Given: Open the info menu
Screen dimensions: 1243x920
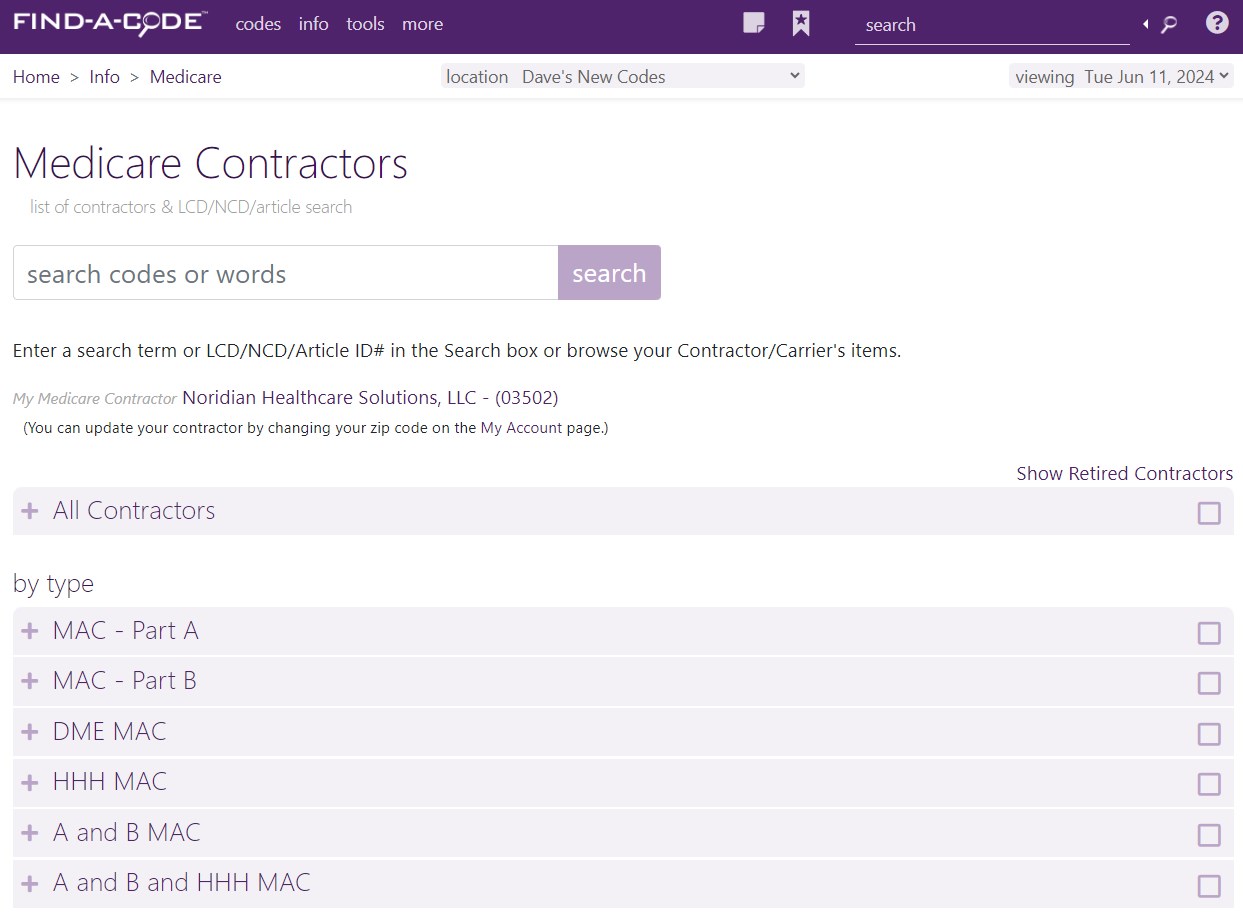Looking at the screenshot, I should click(313, 24).
